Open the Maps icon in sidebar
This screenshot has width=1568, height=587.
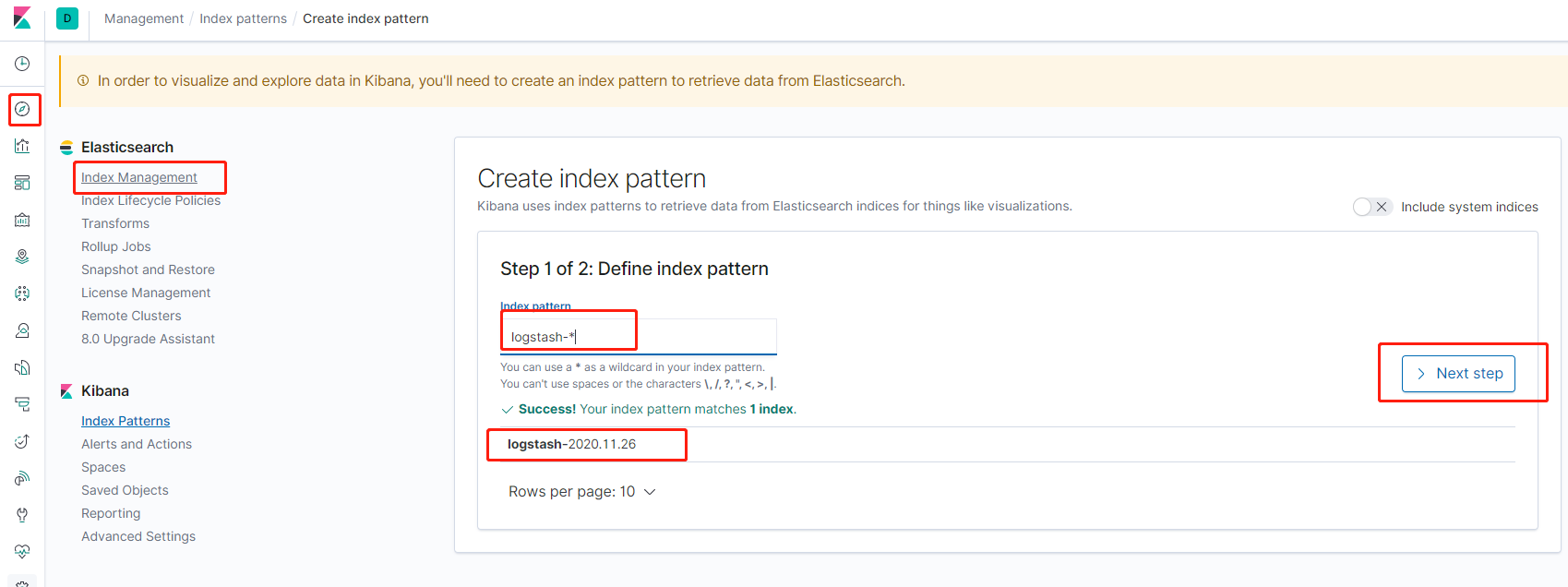23,257
